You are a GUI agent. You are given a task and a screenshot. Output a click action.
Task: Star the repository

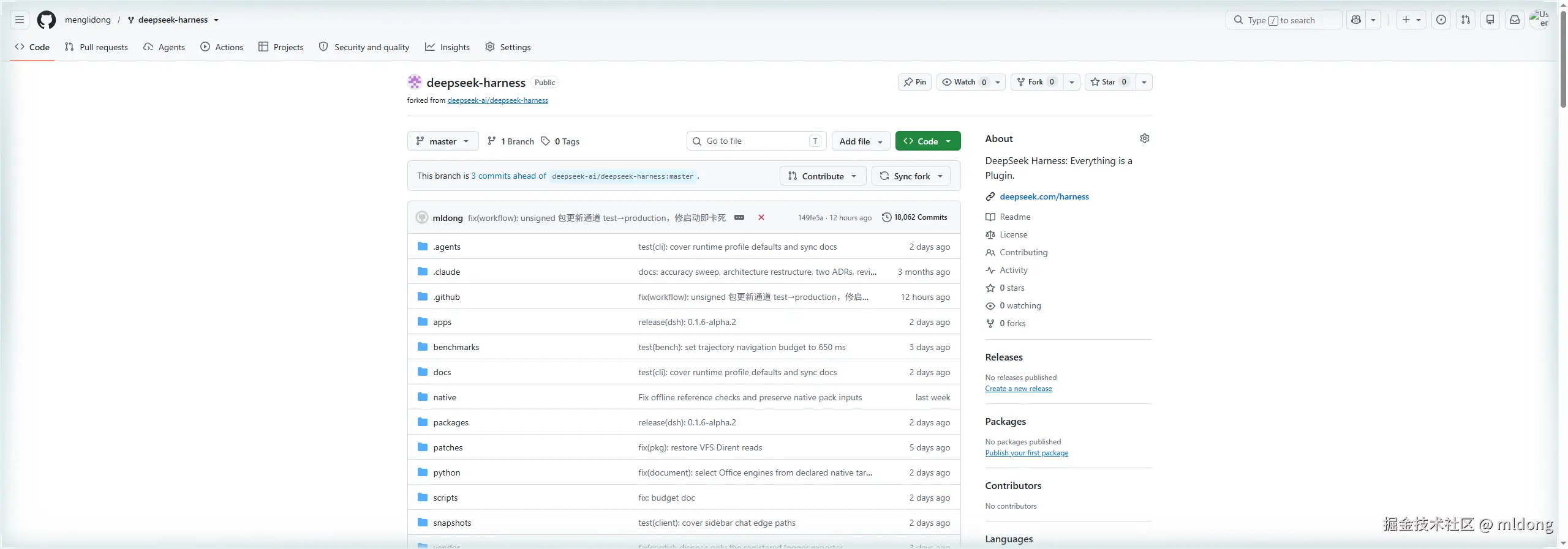tap(1110, 82)
